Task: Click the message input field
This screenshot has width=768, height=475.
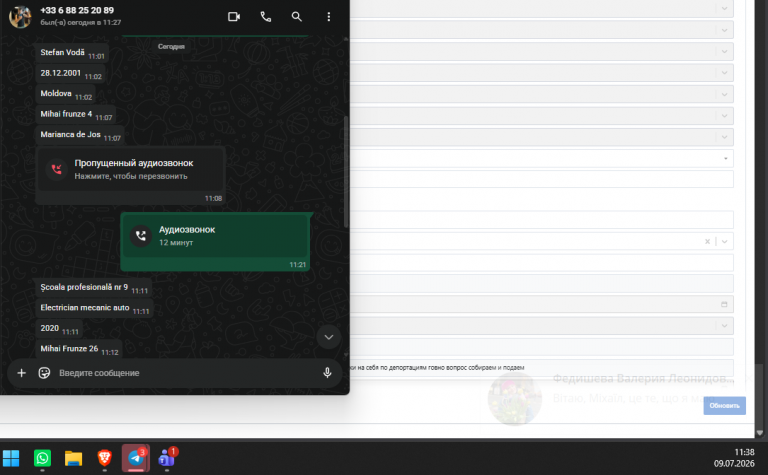Action: point(186,373)
